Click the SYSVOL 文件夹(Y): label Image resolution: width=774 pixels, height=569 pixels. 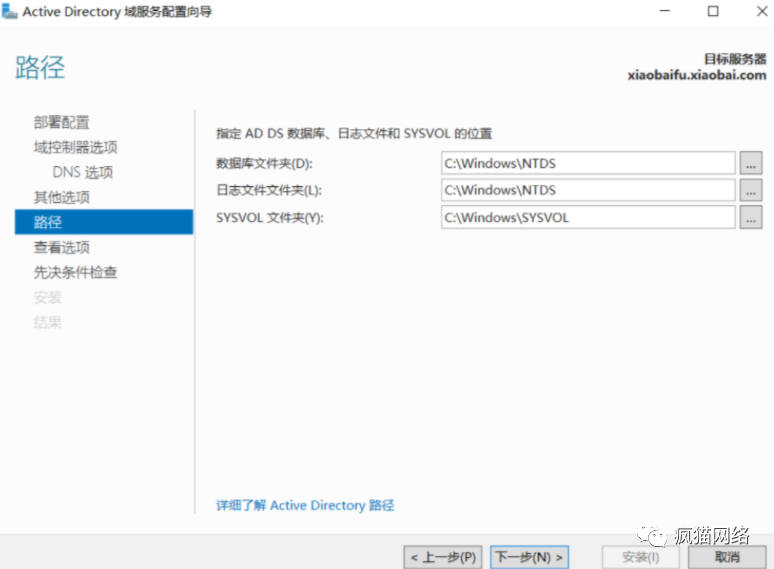click(x=270, y=218)
